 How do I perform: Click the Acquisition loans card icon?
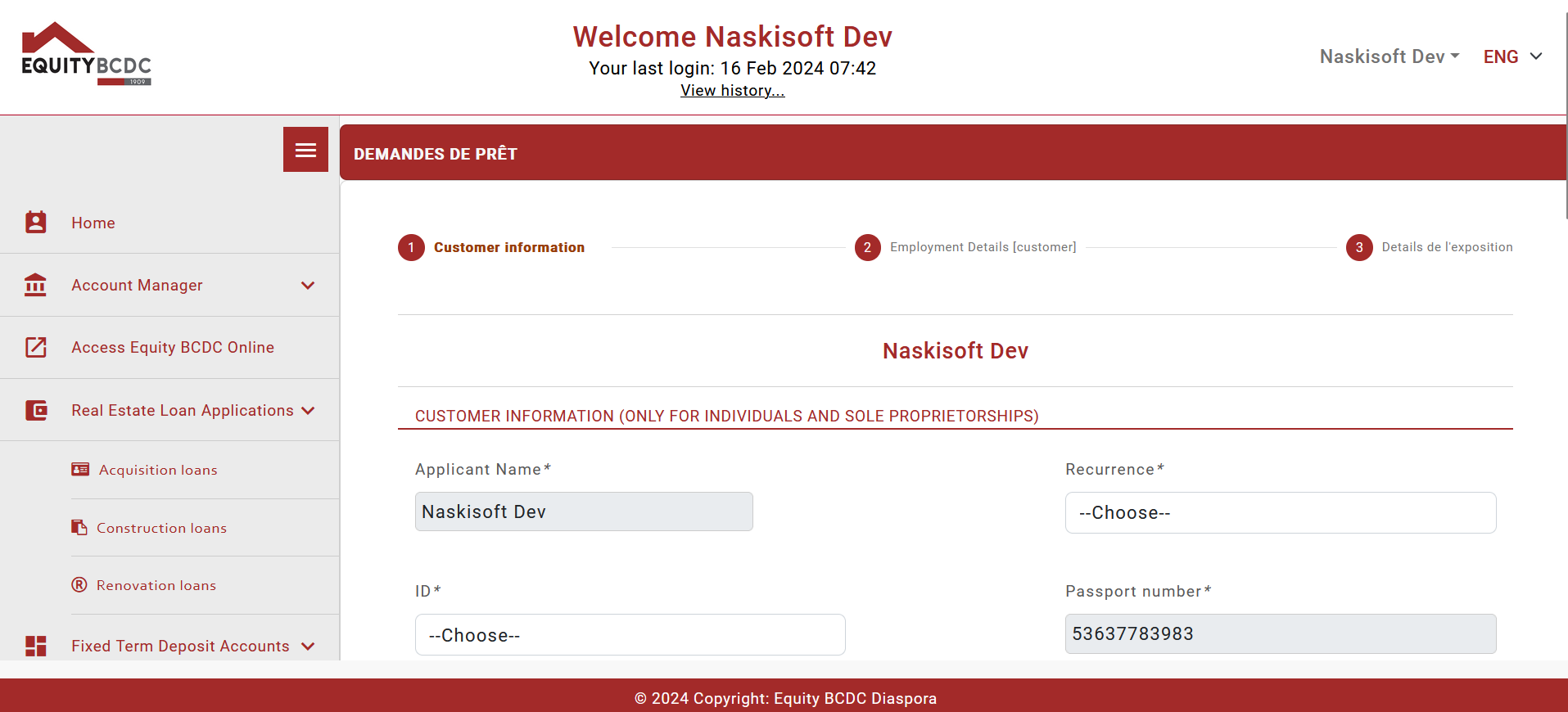point(80,469)
